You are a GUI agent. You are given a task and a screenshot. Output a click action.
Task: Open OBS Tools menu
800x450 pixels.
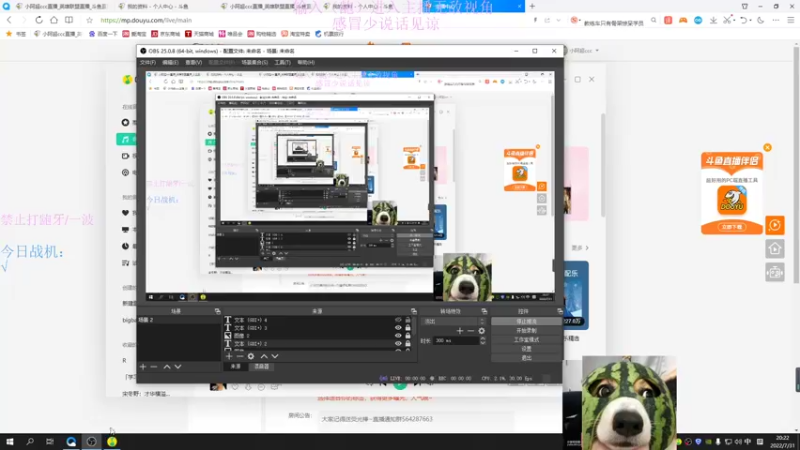coord(282,62)
